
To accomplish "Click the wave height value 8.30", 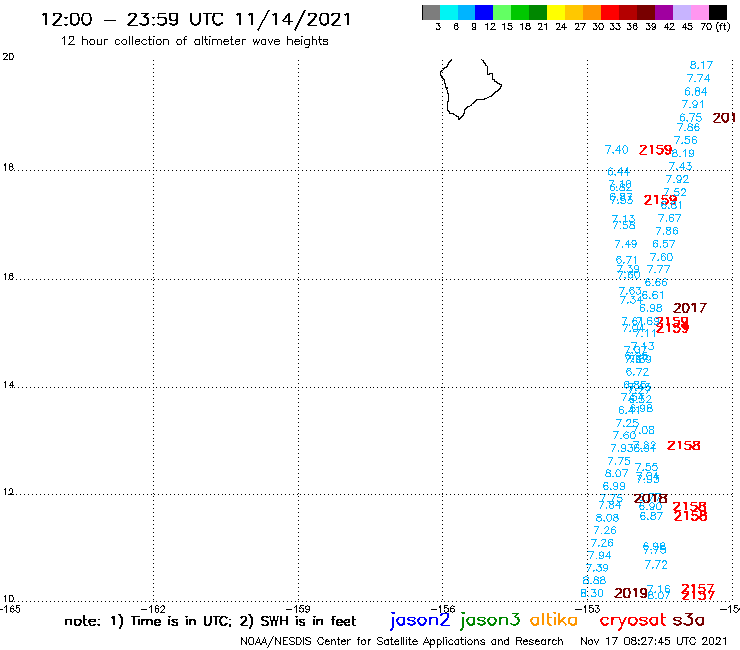I will click(x=592, y=593).
